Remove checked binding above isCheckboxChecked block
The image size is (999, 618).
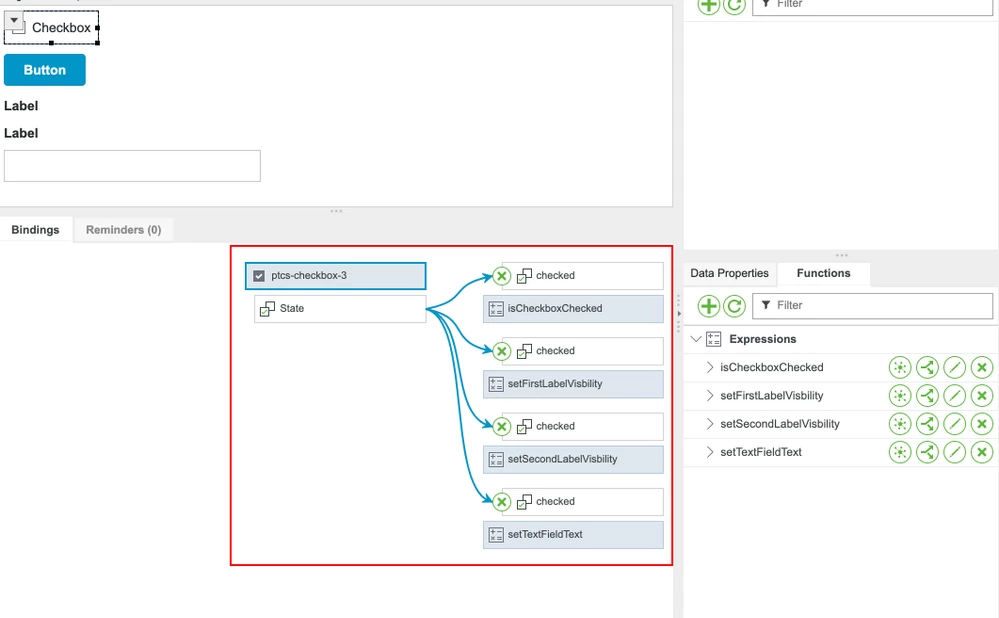(x=501, y=276)
